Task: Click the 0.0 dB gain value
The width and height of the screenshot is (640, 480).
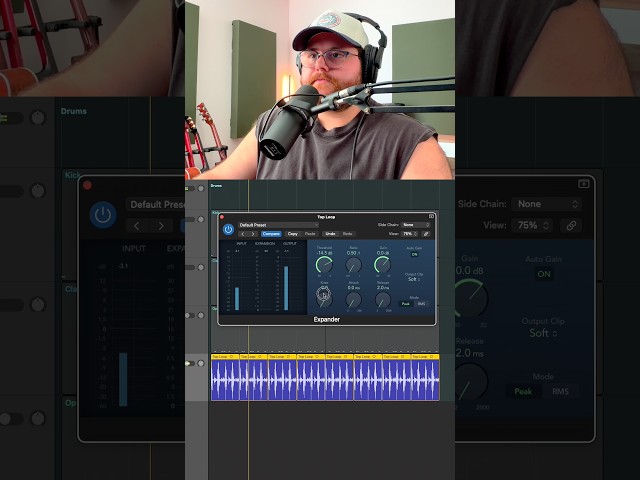Action: [x=383, y=253]
